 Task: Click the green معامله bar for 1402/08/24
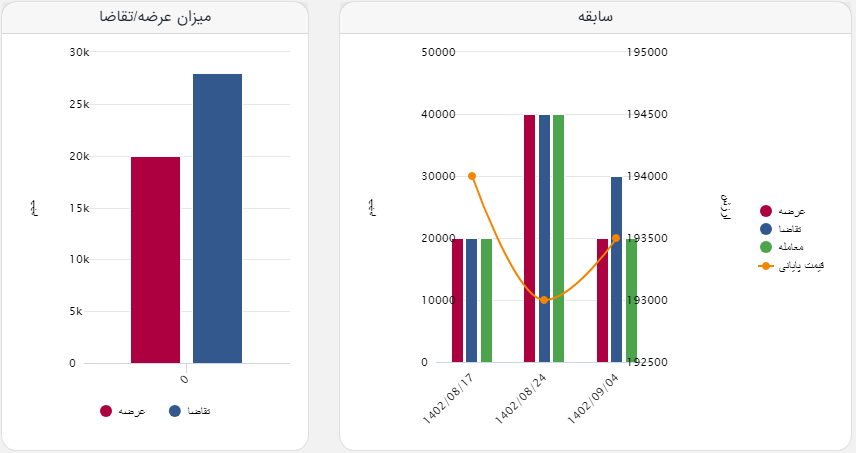coord(558,238)
